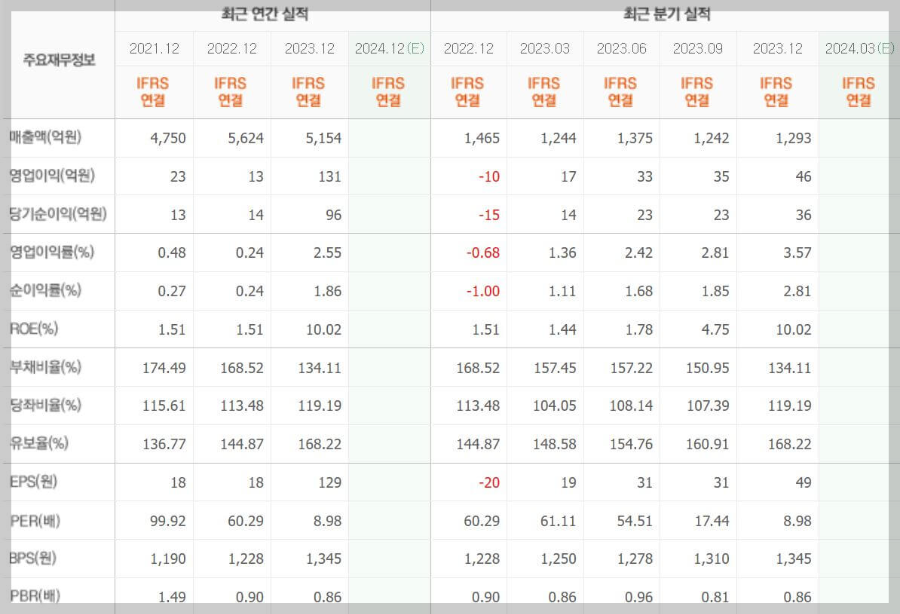Select the ROE(%) row label

coord(34,329)
